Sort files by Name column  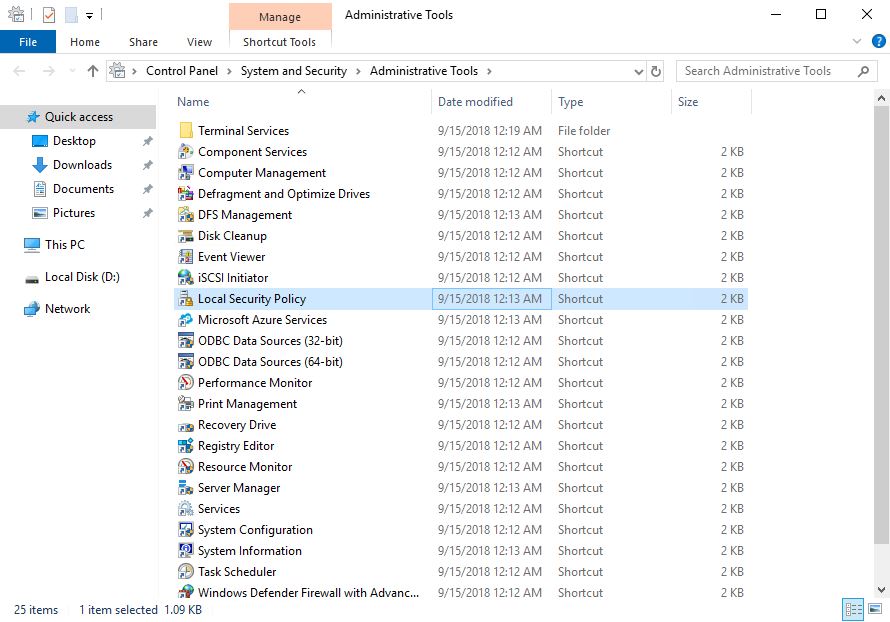click(301, 102)
